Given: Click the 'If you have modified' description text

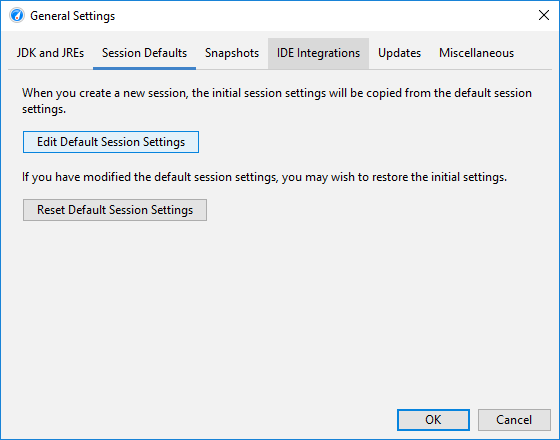Looking at the screenshot, I should [264, 177].
